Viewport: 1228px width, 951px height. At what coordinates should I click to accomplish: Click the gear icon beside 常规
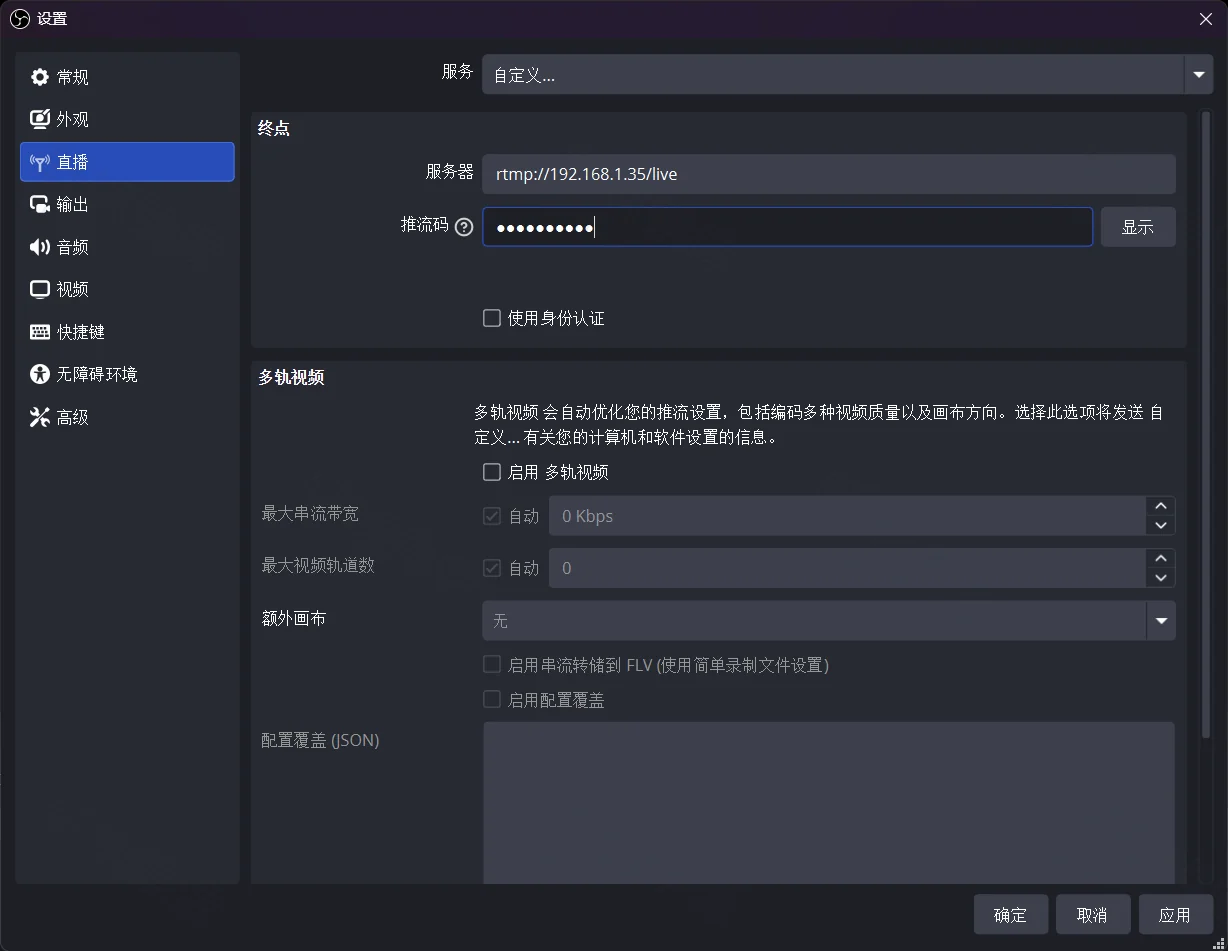pyautogui.click(x=40, y=77)
